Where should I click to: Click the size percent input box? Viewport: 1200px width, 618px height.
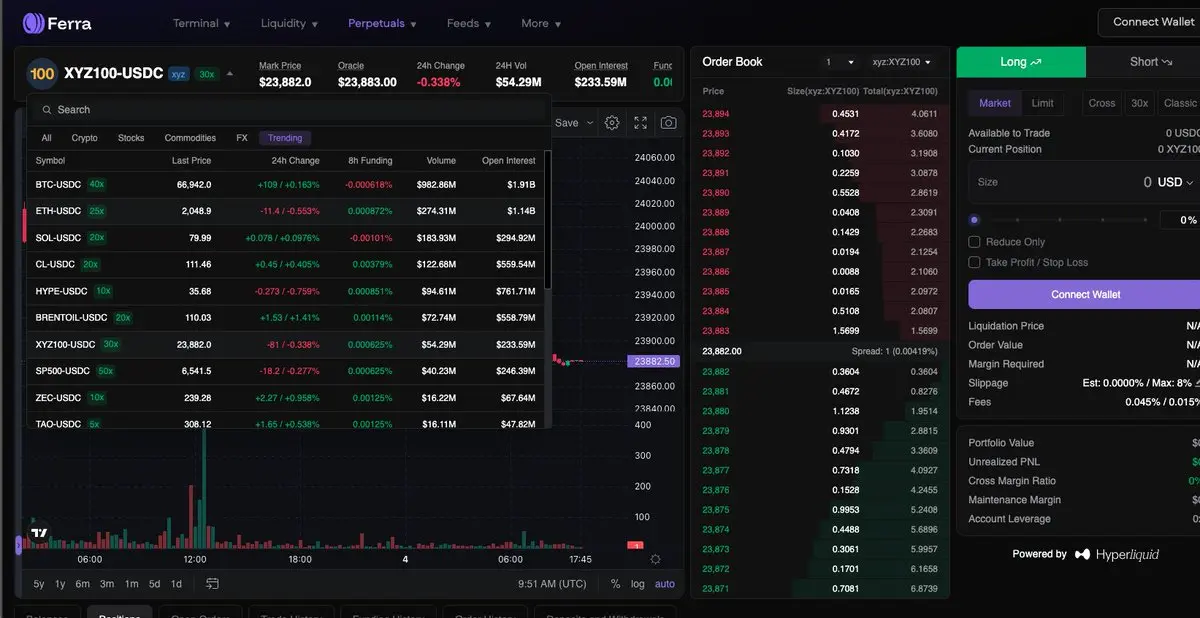click(x=1180, y=220)
